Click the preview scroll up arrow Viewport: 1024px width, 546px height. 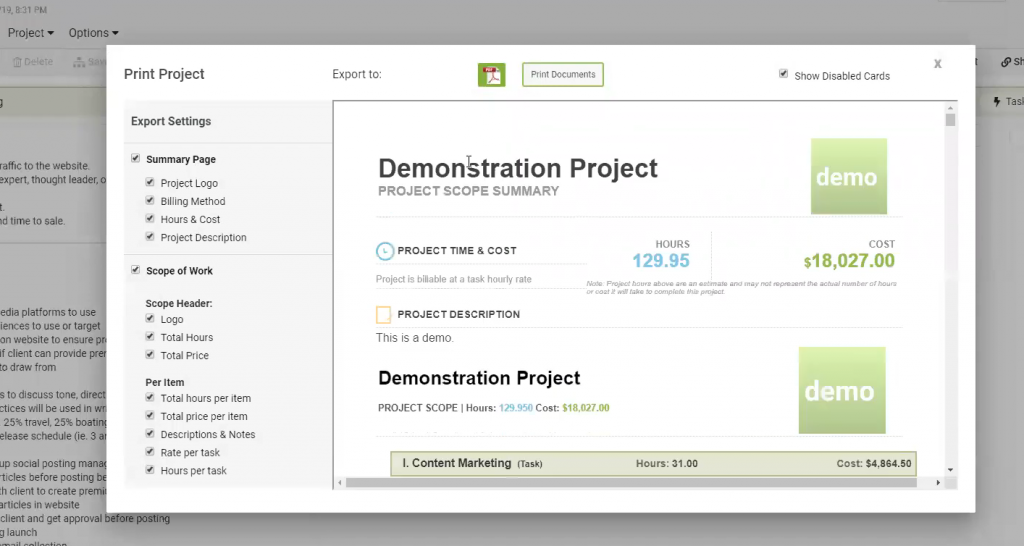point(950,108)
